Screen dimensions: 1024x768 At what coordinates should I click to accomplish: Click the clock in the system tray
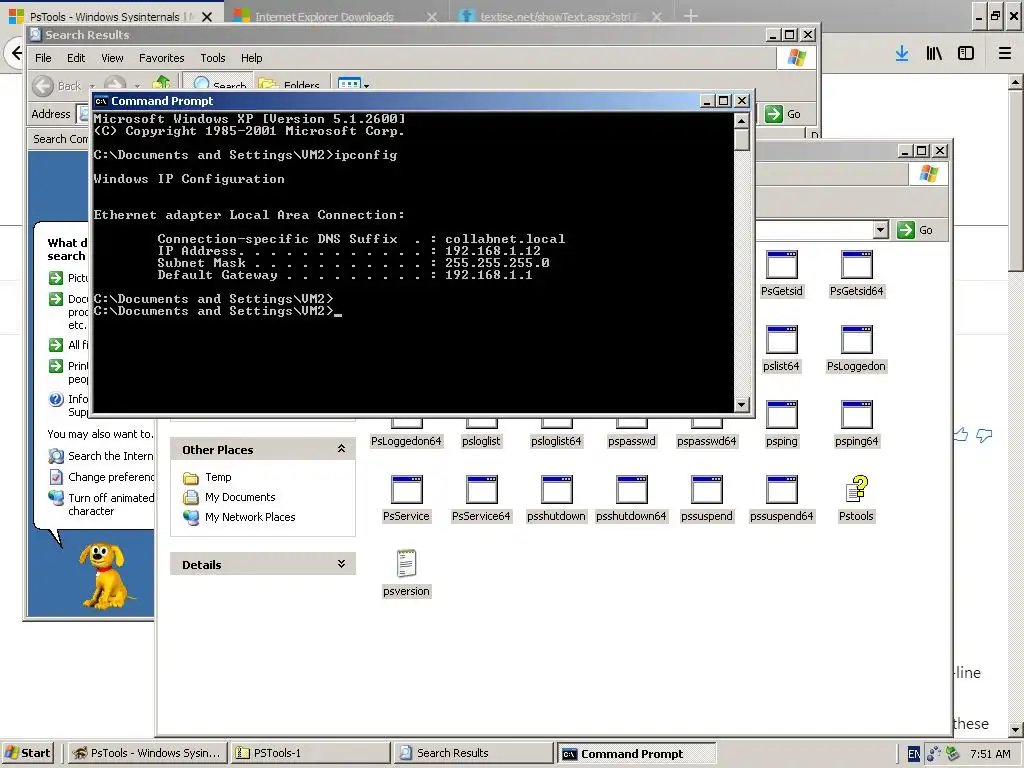[990, 754]
